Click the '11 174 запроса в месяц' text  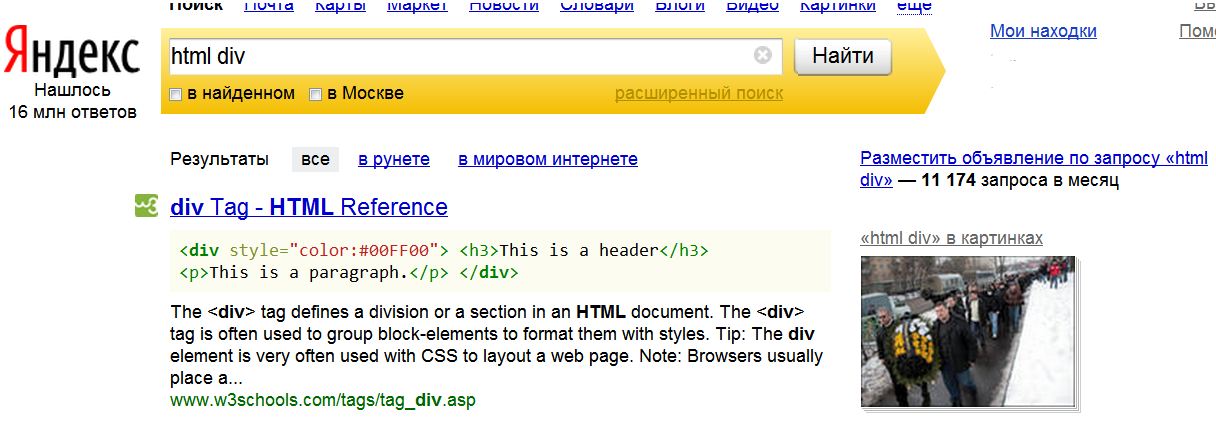tap(1019, 181)
